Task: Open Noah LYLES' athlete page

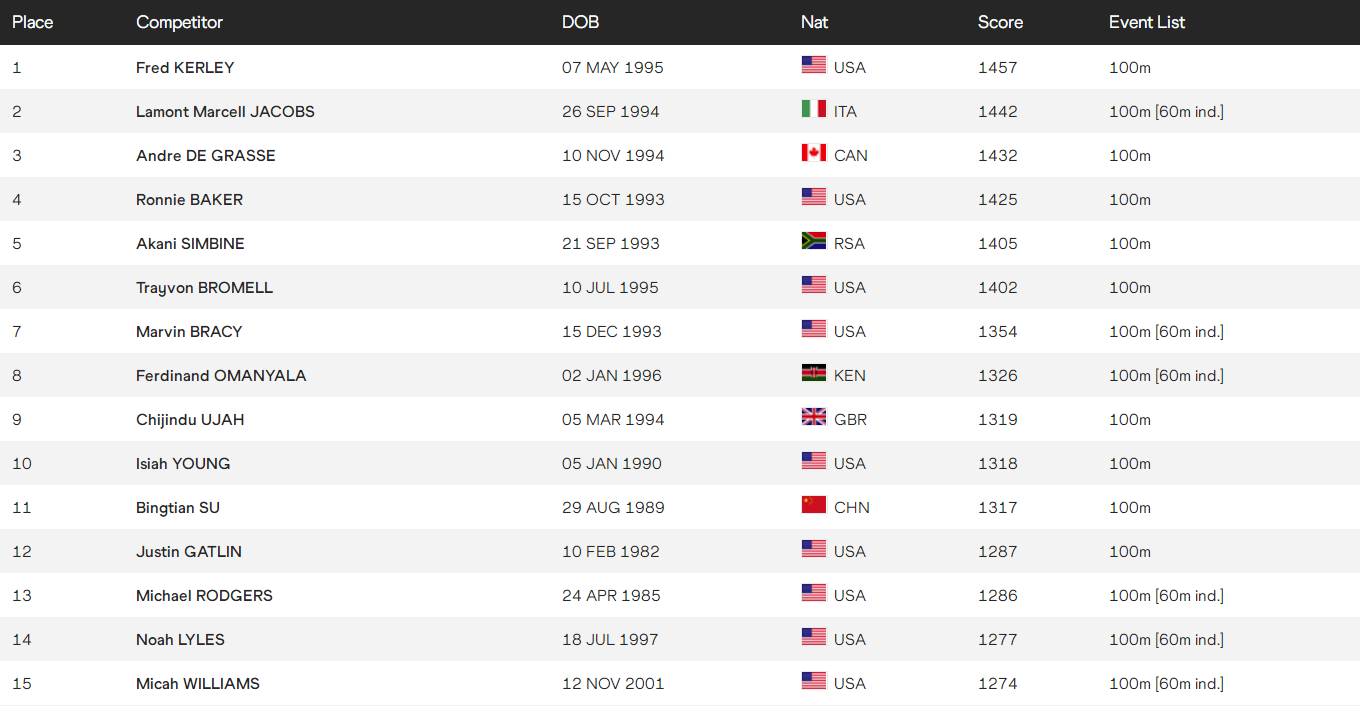Action: click(x=180, y=640)
